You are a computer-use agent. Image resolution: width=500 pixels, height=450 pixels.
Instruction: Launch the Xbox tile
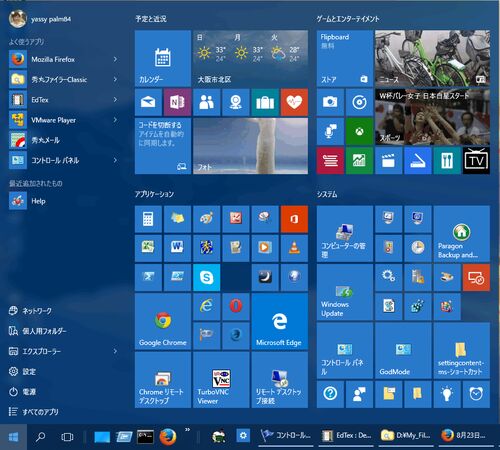pyautogui.click(x=359, y=131)
